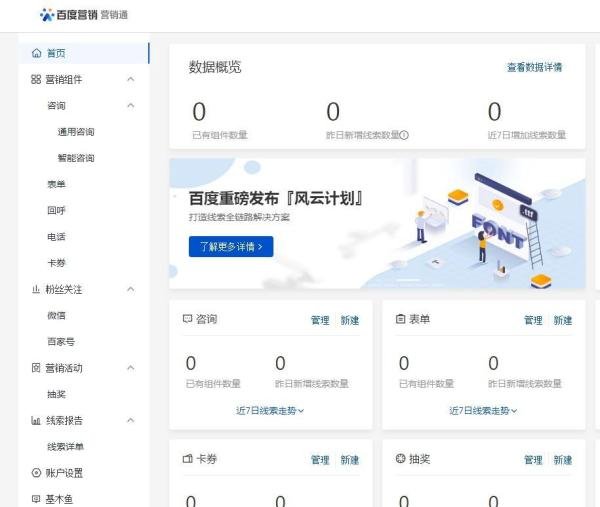The width and height of the screenshot is (600, 507).
Task: Expand 近7日线索走势 on 咨询 card
Action: (270, 411)
